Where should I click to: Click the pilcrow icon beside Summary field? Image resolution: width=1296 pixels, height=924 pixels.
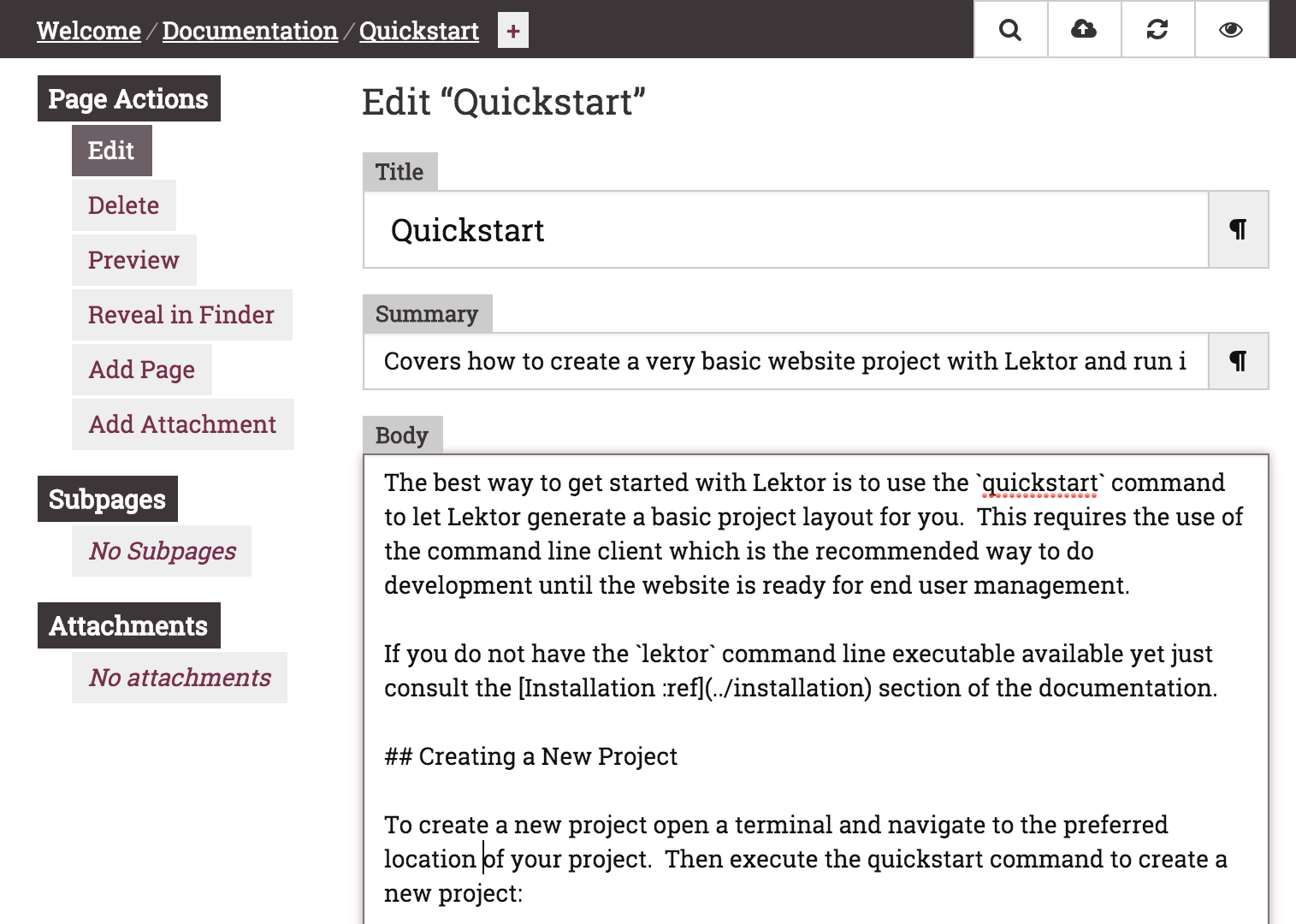click(x=1238, y=361)
